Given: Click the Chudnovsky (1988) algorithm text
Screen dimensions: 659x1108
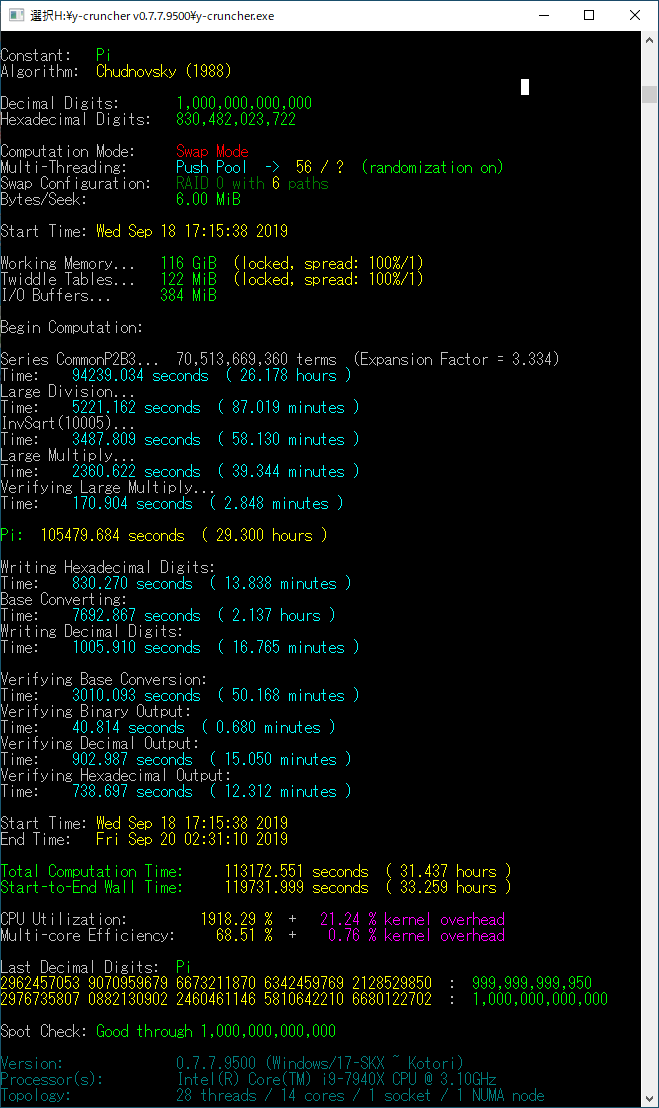Looking at the screenshot, I should click(164, 72).
